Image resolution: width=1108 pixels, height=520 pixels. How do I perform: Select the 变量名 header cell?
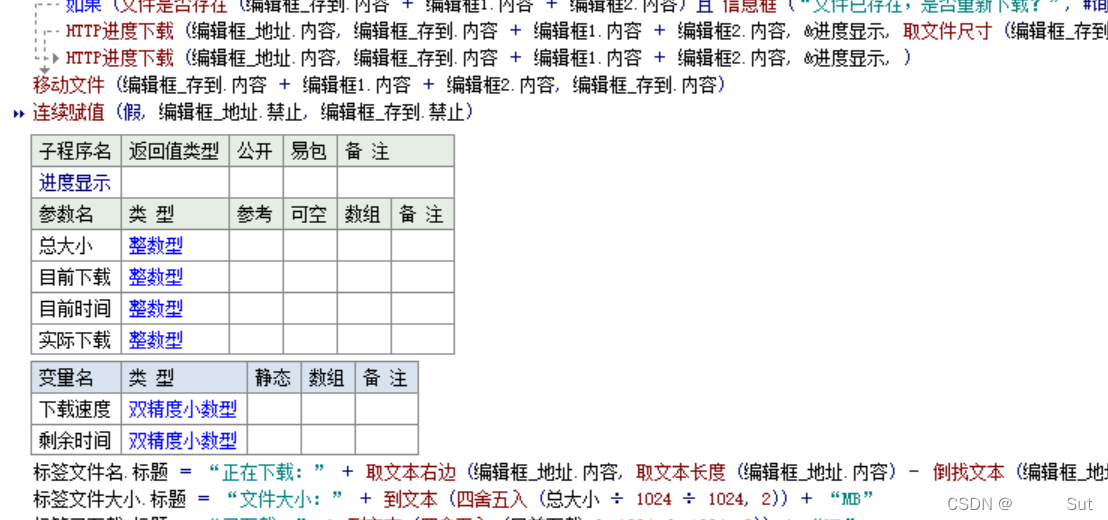[76, 377]
